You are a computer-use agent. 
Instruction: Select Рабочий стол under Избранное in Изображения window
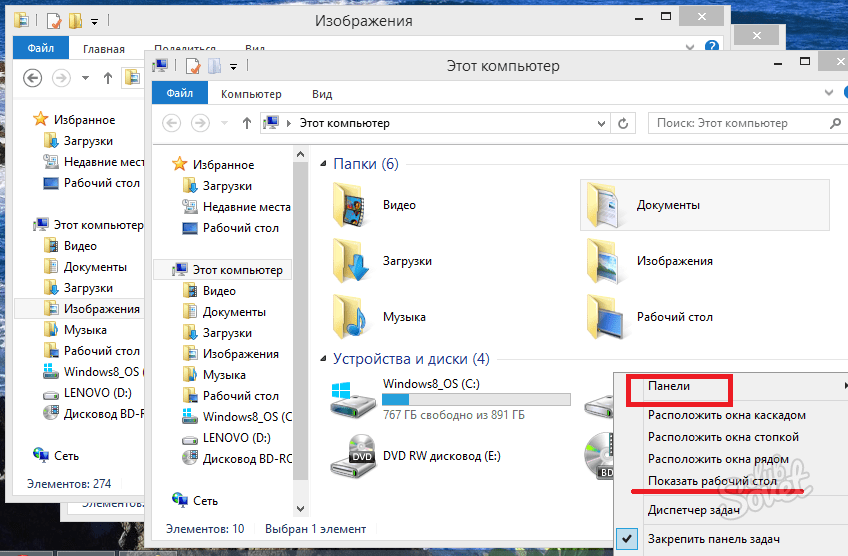click(91, 183)
